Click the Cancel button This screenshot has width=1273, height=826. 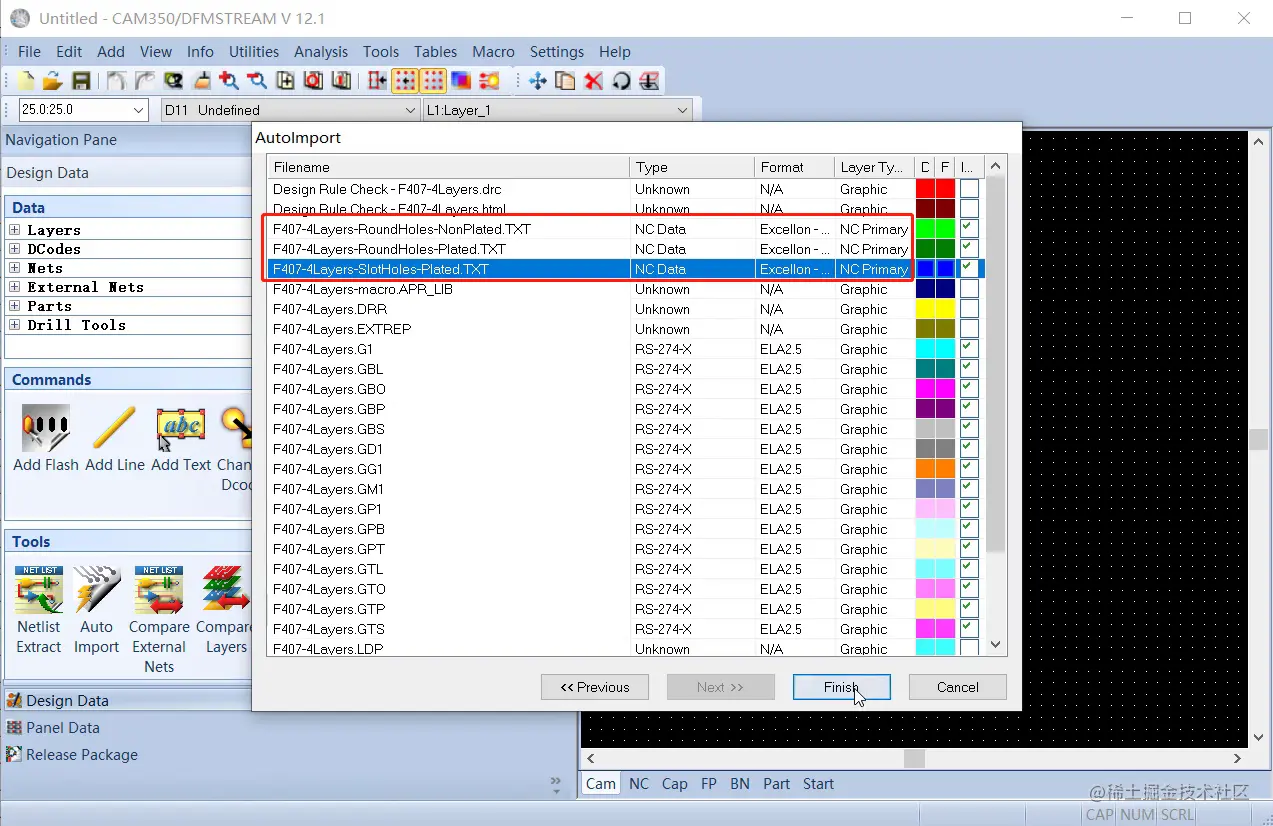click(x=958, y=687)
